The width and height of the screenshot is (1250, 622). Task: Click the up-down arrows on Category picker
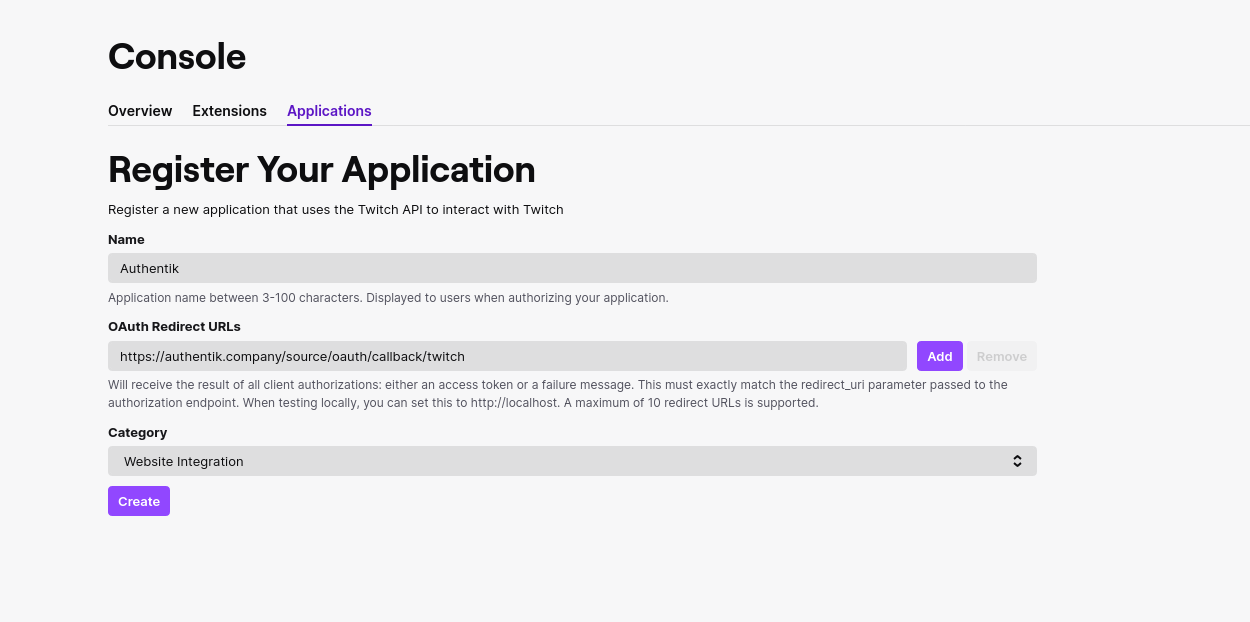pyautogui.click(x=1017, y=461)
